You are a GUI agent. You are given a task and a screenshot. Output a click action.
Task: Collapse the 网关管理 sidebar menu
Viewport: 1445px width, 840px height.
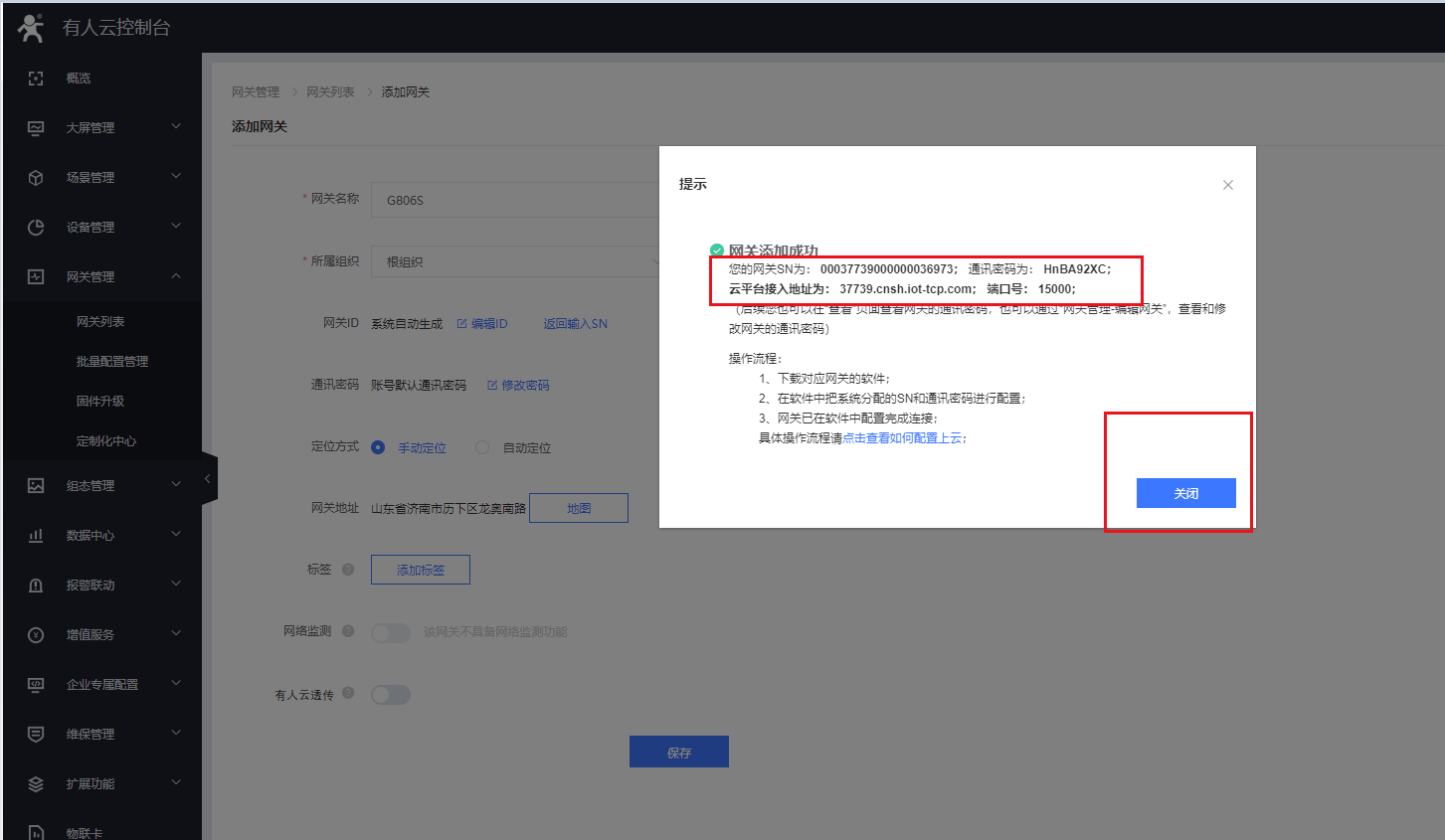click(x=176, y=276)
